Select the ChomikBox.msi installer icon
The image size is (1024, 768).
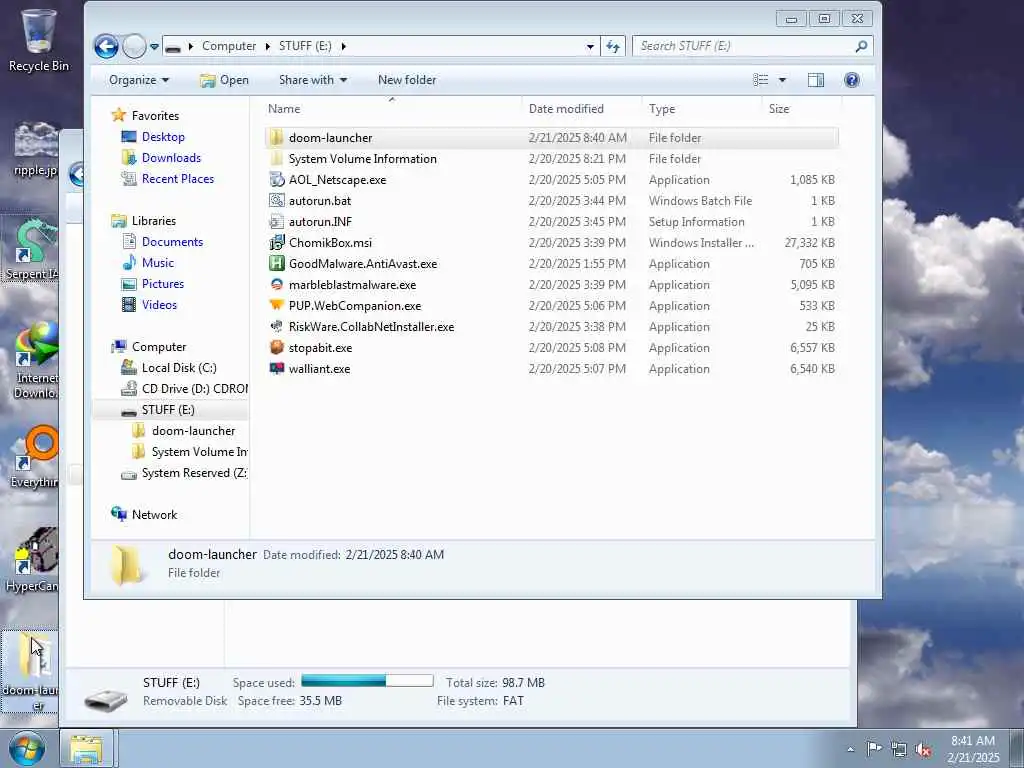[x=276, y=242]
